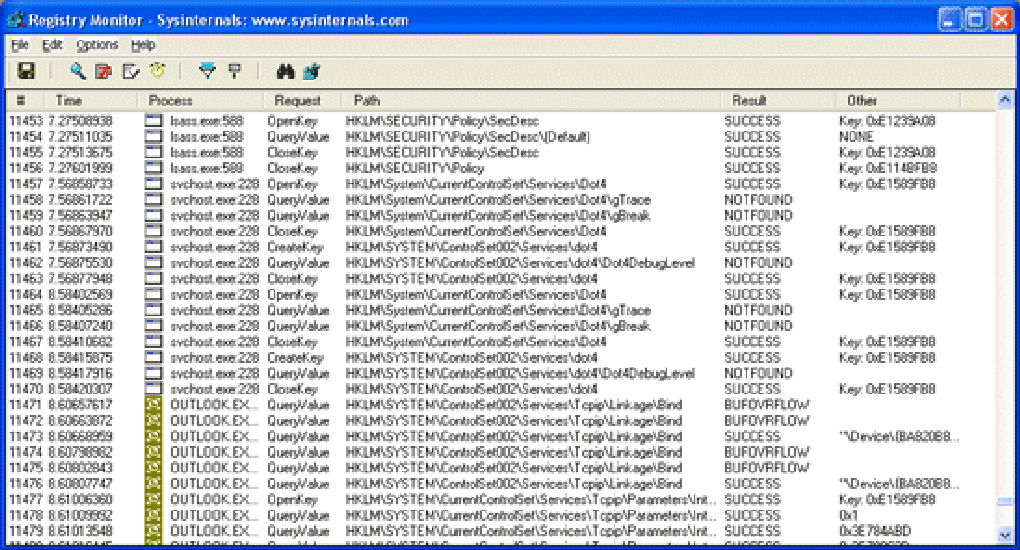Toggle capture with the magnifying glass icon
Image resolution: width=1020 pixels, height=550 pixels.
coord(77,71)
